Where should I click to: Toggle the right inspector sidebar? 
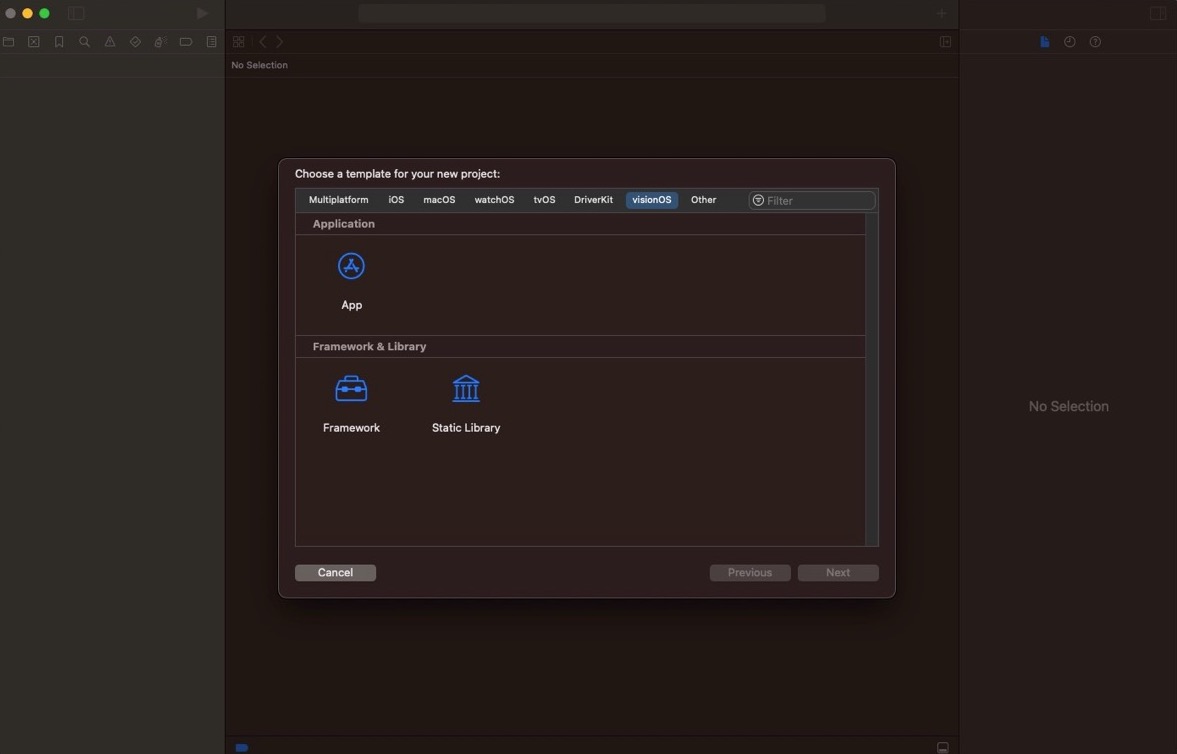1157,14
